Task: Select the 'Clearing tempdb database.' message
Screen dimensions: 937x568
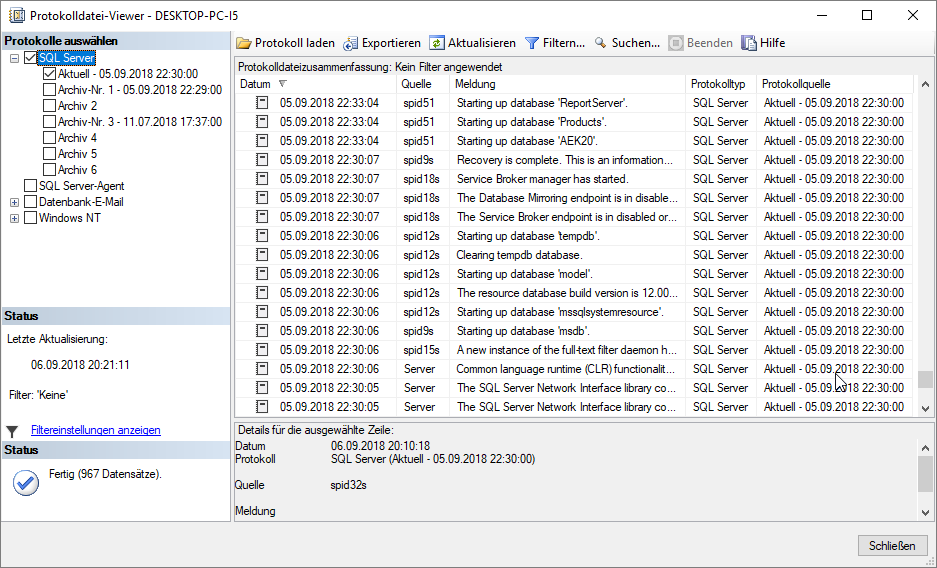Action: (519, 255)
